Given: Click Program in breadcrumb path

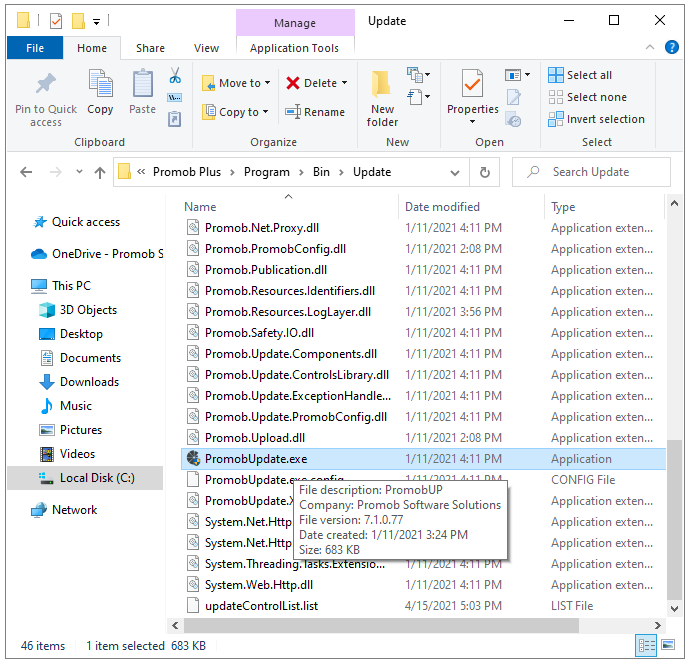Looking at the screenshot, I should 267,172.
